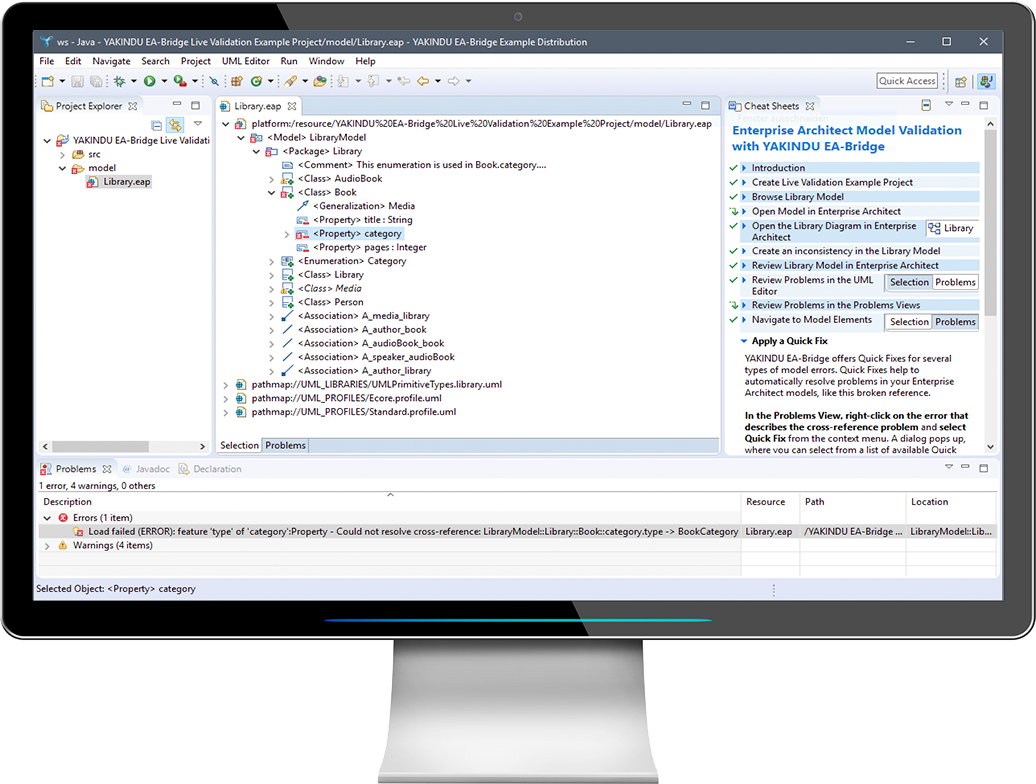Screen dimensions: 1036x784
Task: Click the Save toolbar icon
Action: coord(77,81)
